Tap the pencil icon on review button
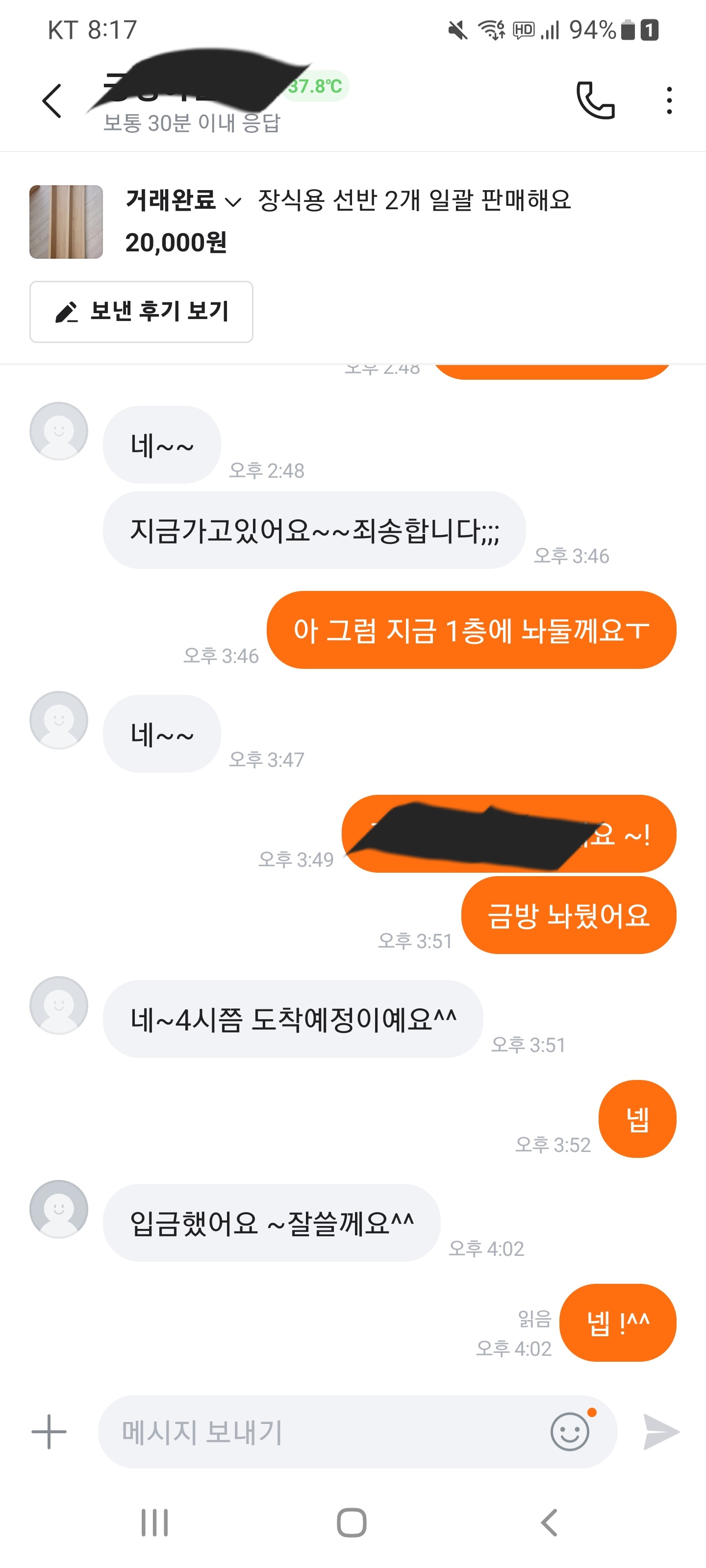Viewport: 706px width, 1568px height. coord(66,312)
